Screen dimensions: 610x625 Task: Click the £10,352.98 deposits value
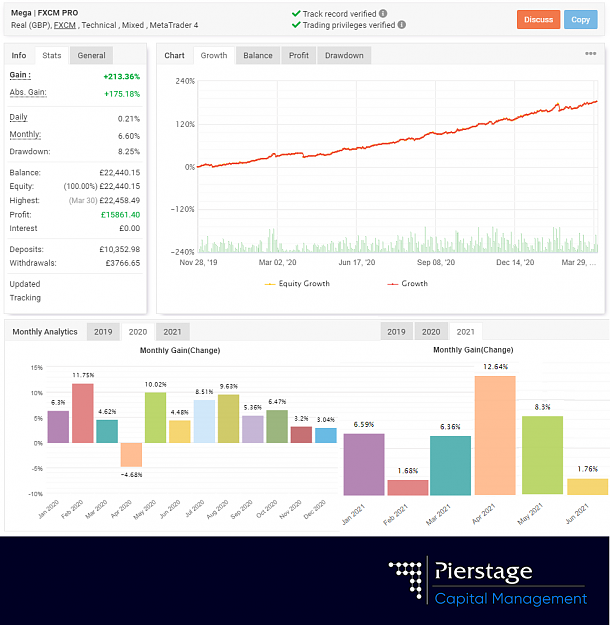pos(120,250)
